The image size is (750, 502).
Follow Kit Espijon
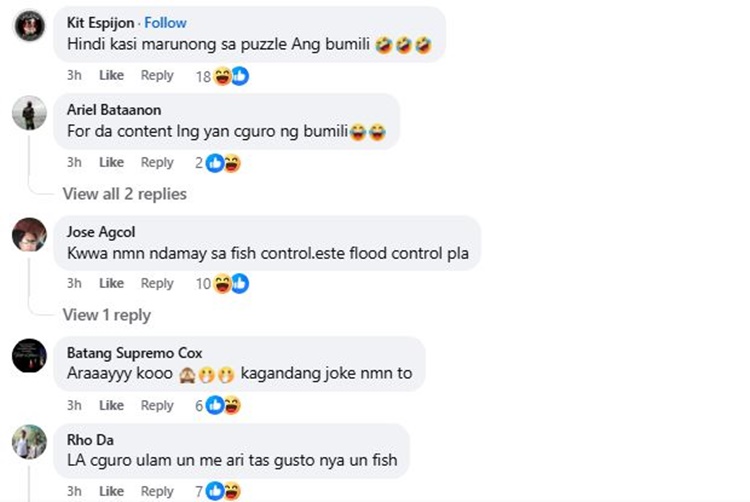166,22
